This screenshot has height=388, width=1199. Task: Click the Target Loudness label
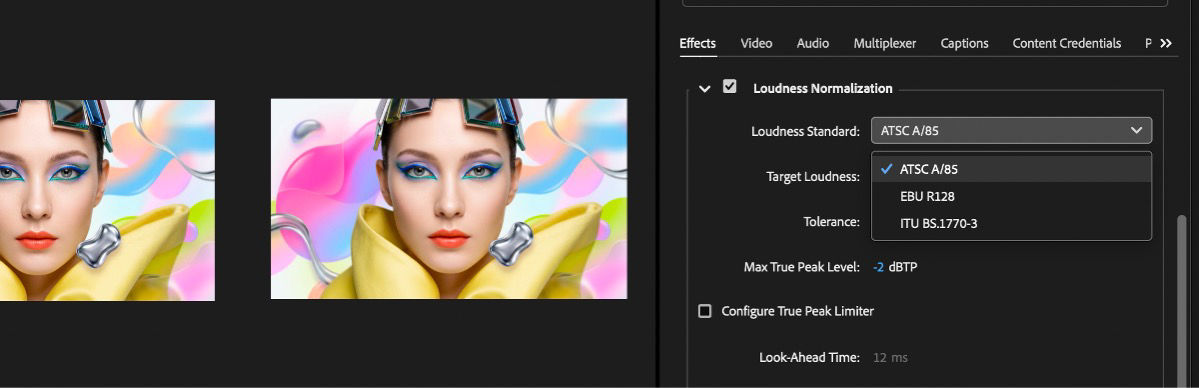click(813, 177)
